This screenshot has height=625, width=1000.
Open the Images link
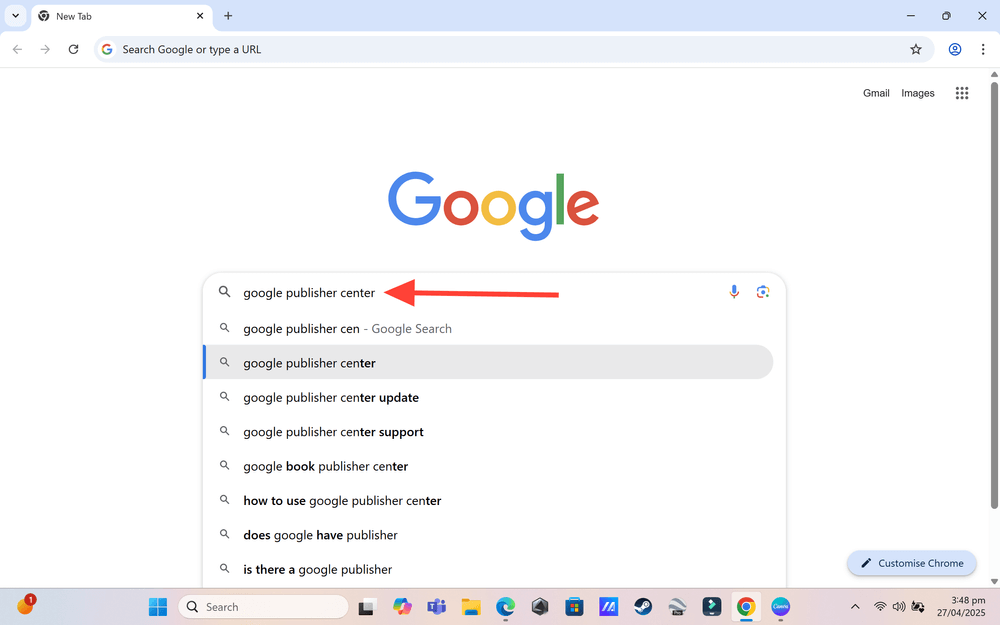click(917, 93)
